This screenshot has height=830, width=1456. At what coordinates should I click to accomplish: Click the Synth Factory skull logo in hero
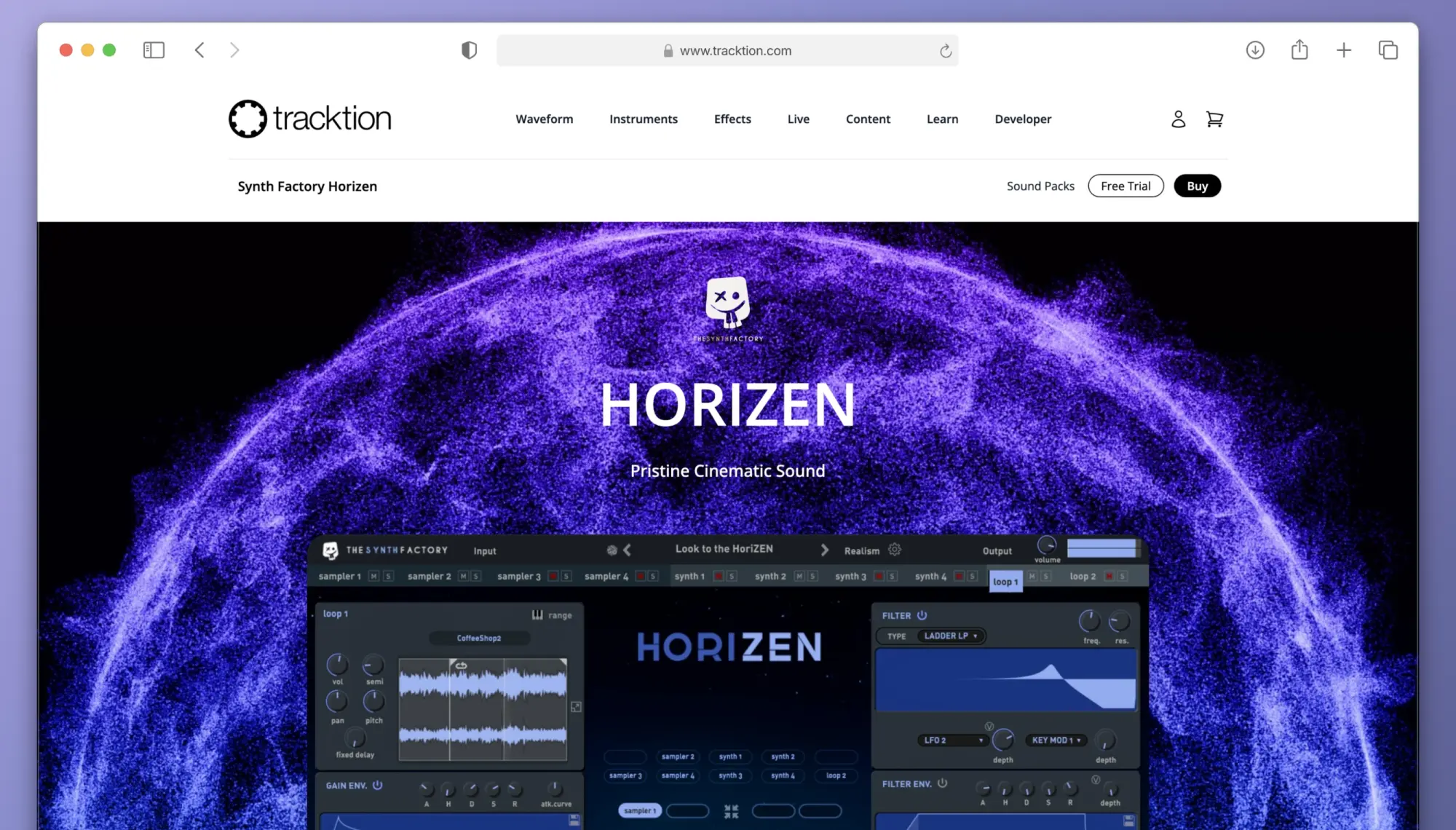728,307
